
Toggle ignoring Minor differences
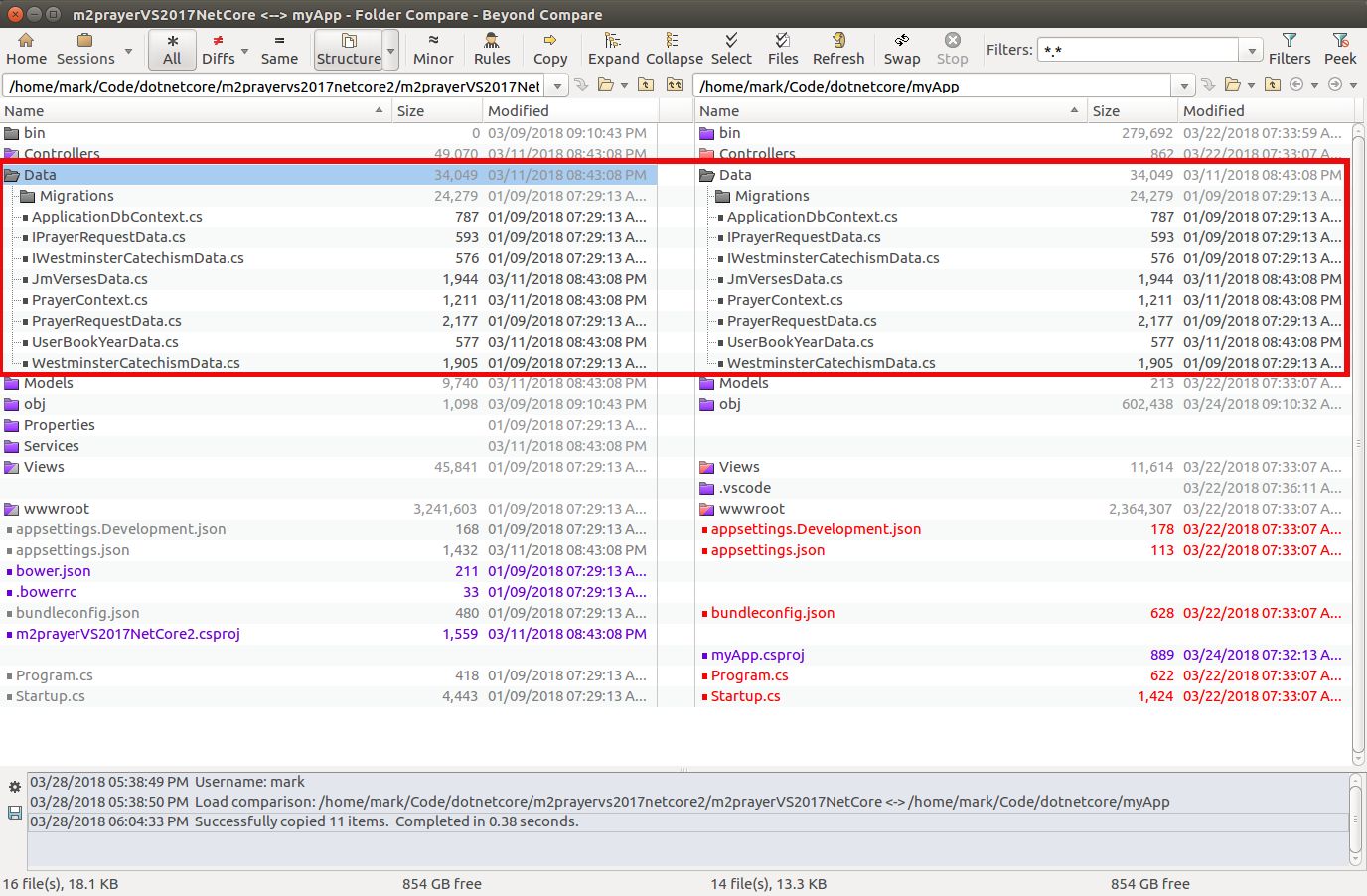[x=432, y=48]
